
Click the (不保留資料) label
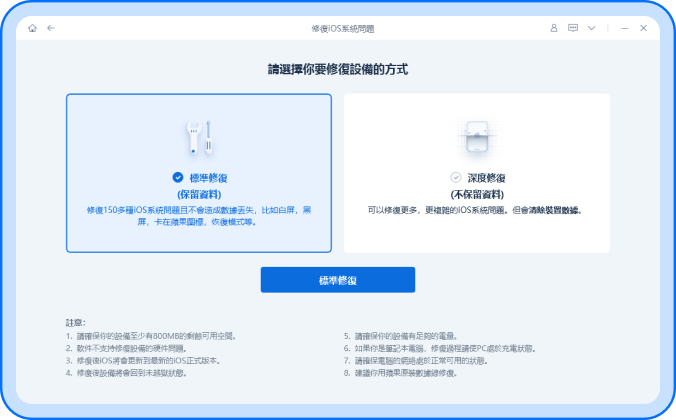pos(476,194)
